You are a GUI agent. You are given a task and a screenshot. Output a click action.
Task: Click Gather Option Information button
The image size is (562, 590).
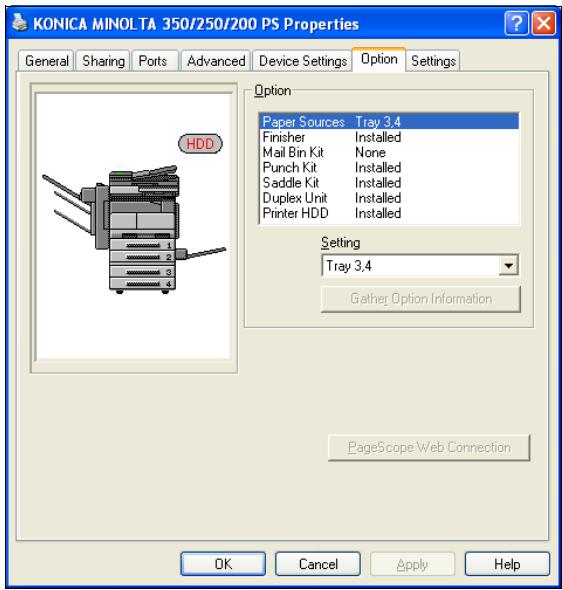(421, 299)
